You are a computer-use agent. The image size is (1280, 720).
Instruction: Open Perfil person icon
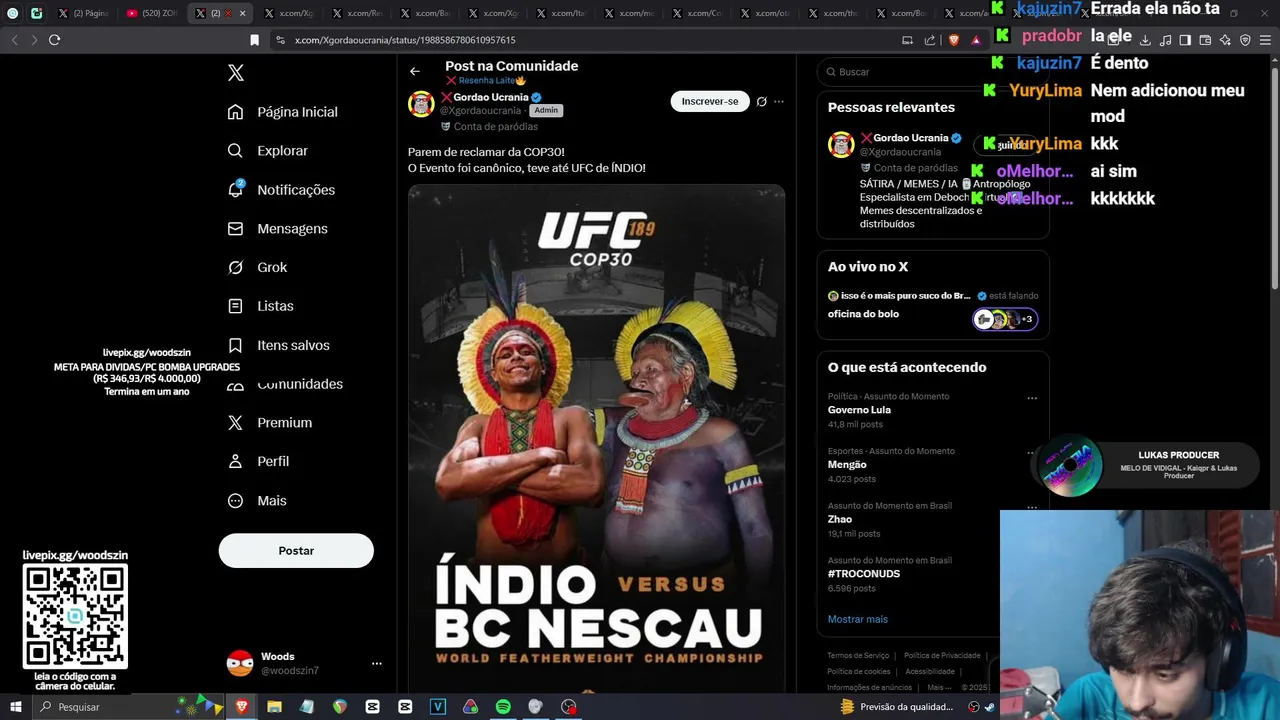click(x=235, y=462)
